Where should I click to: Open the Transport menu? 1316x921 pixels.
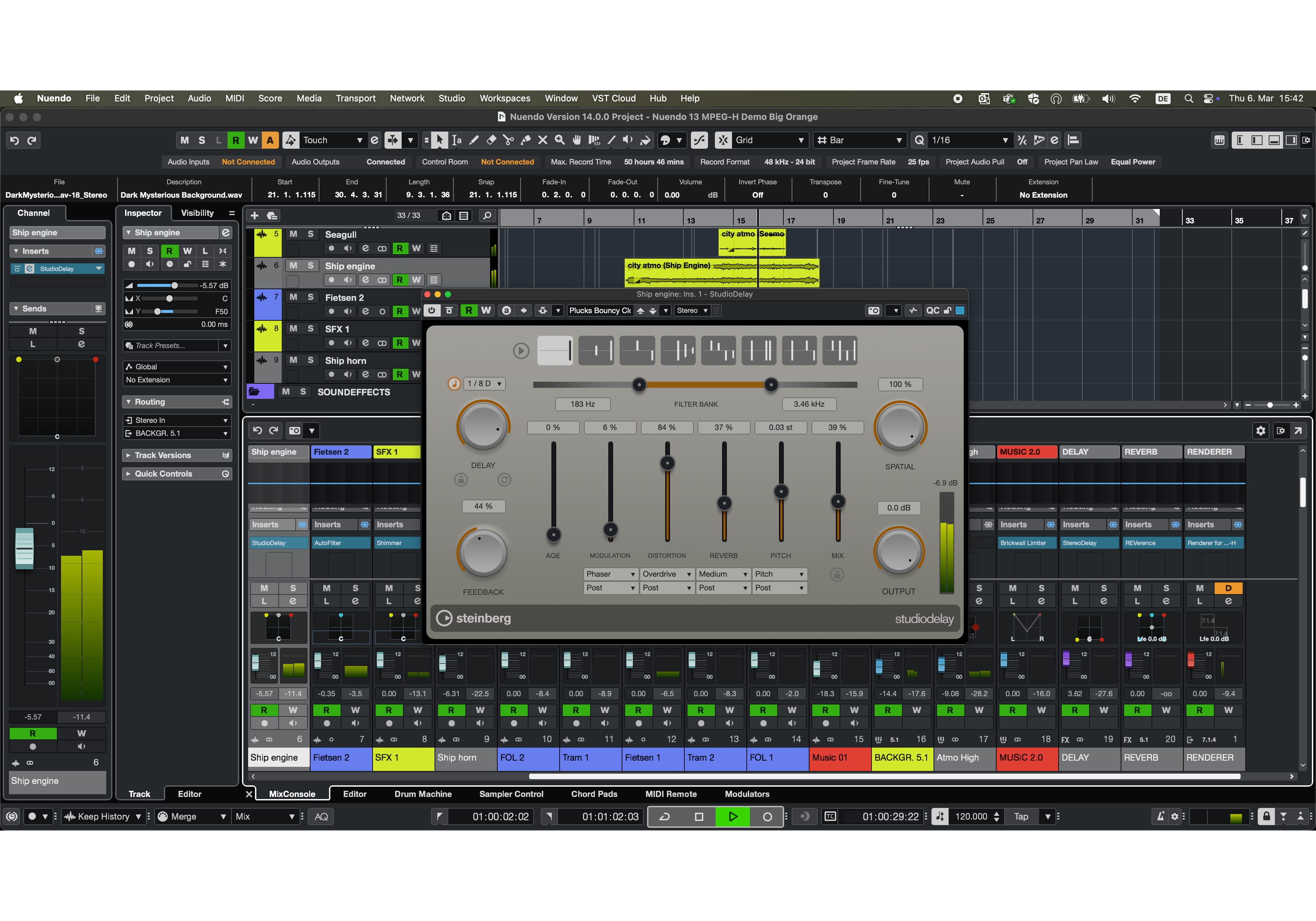tap(355, 99)
